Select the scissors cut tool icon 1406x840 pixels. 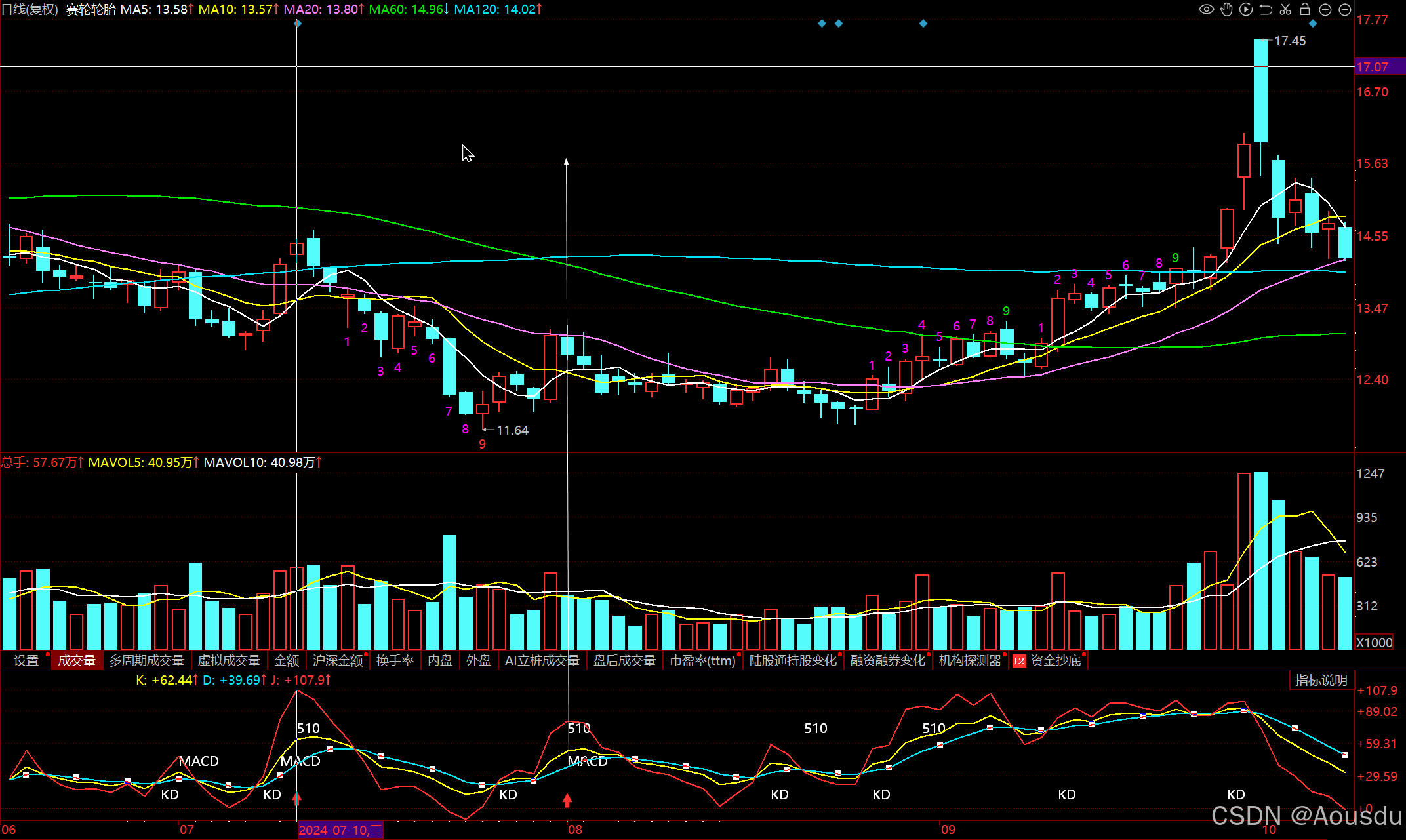click(1285, 9)
